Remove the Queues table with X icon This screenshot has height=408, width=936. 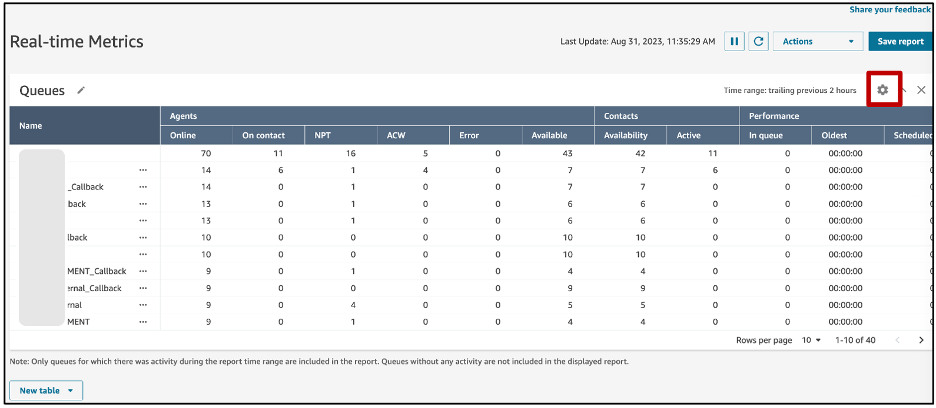(x=921, y=90)
